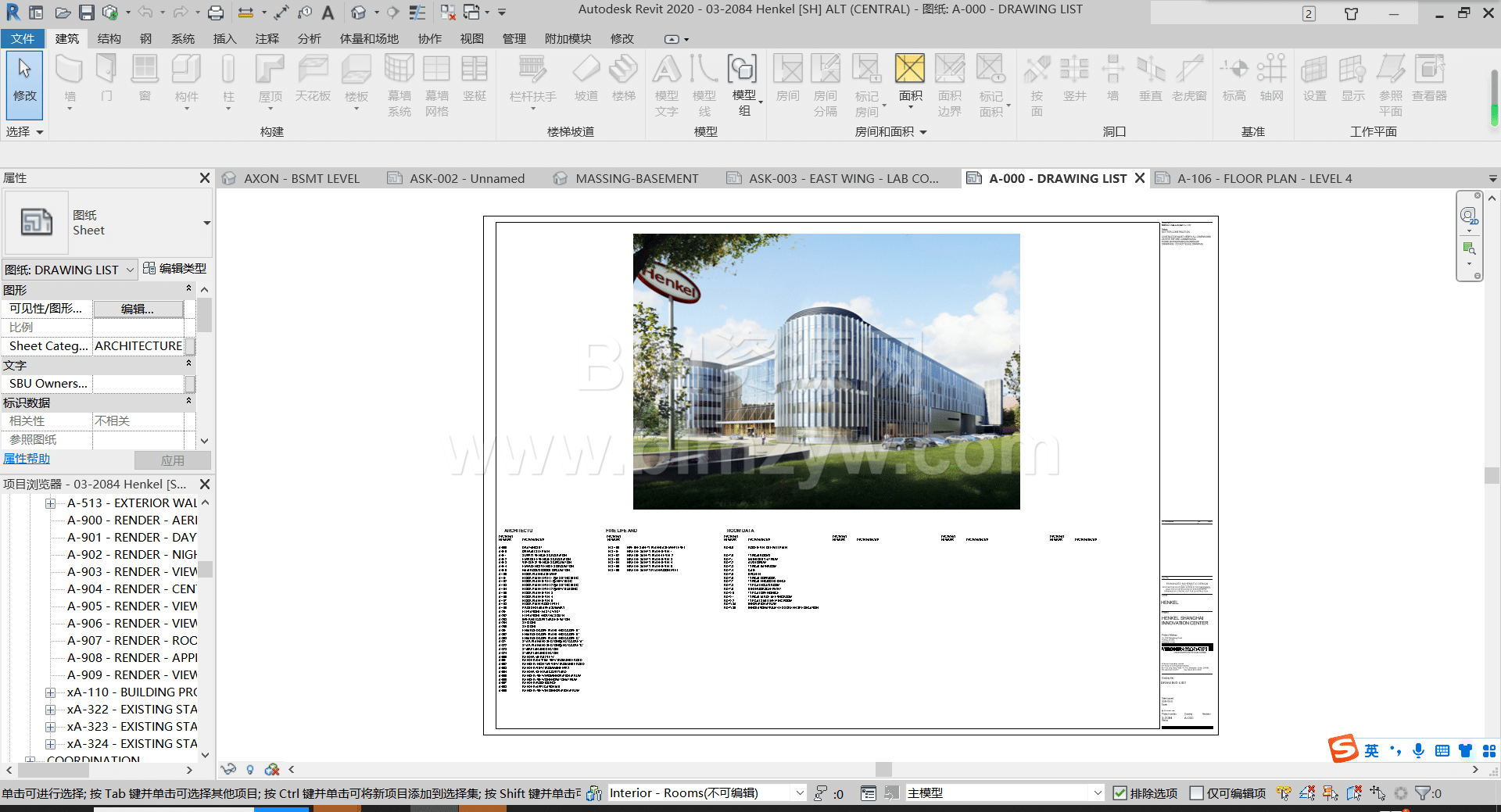1501x812 pixels.
Task: Select the 竖梃 Mullion tool
Action: point(475,80)
